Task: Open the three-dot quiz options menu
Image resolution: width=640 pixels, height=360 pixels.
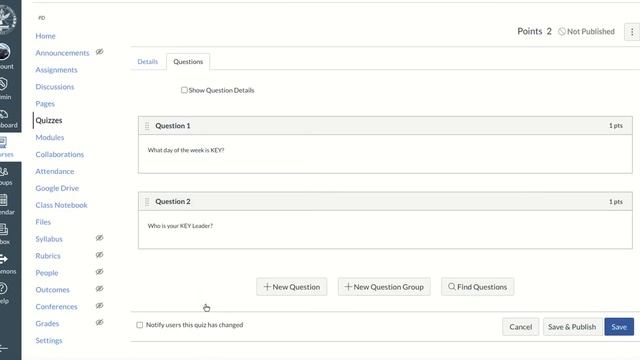Action: [x=632, y=32]
